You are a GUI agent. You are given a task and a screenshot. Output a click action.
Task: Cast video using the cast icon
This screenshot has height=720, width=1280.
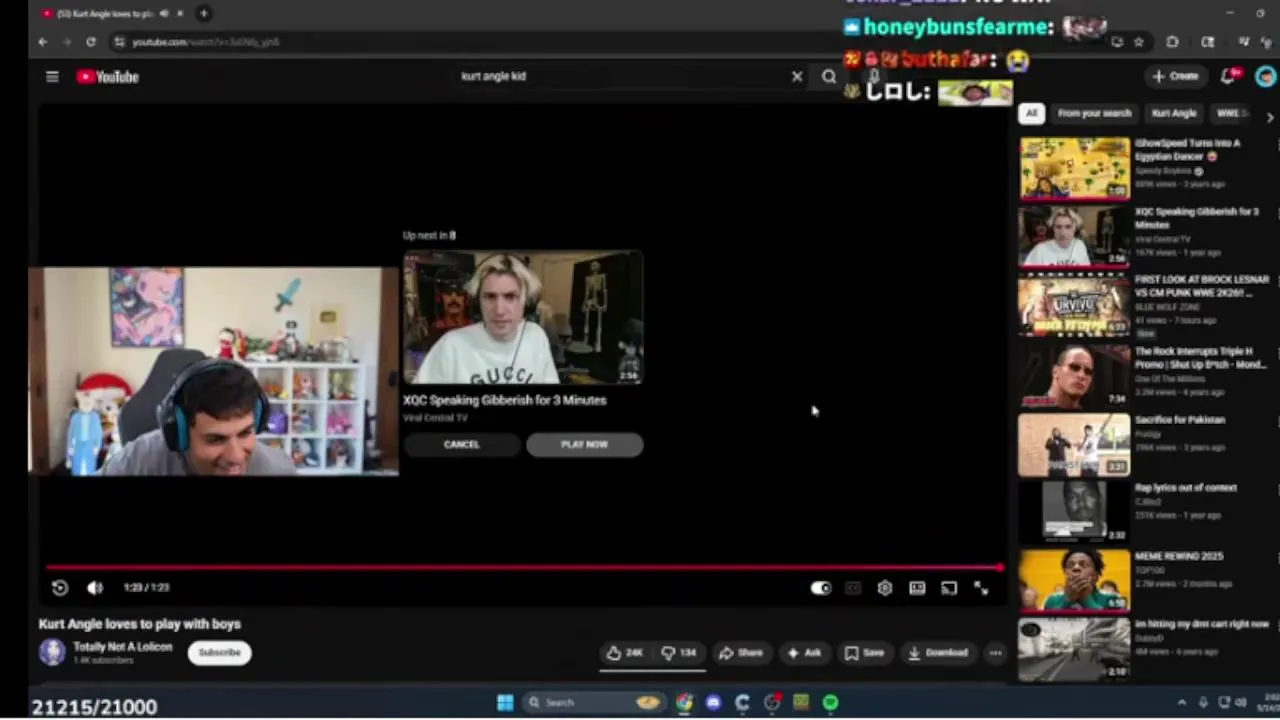click(949, 588)
